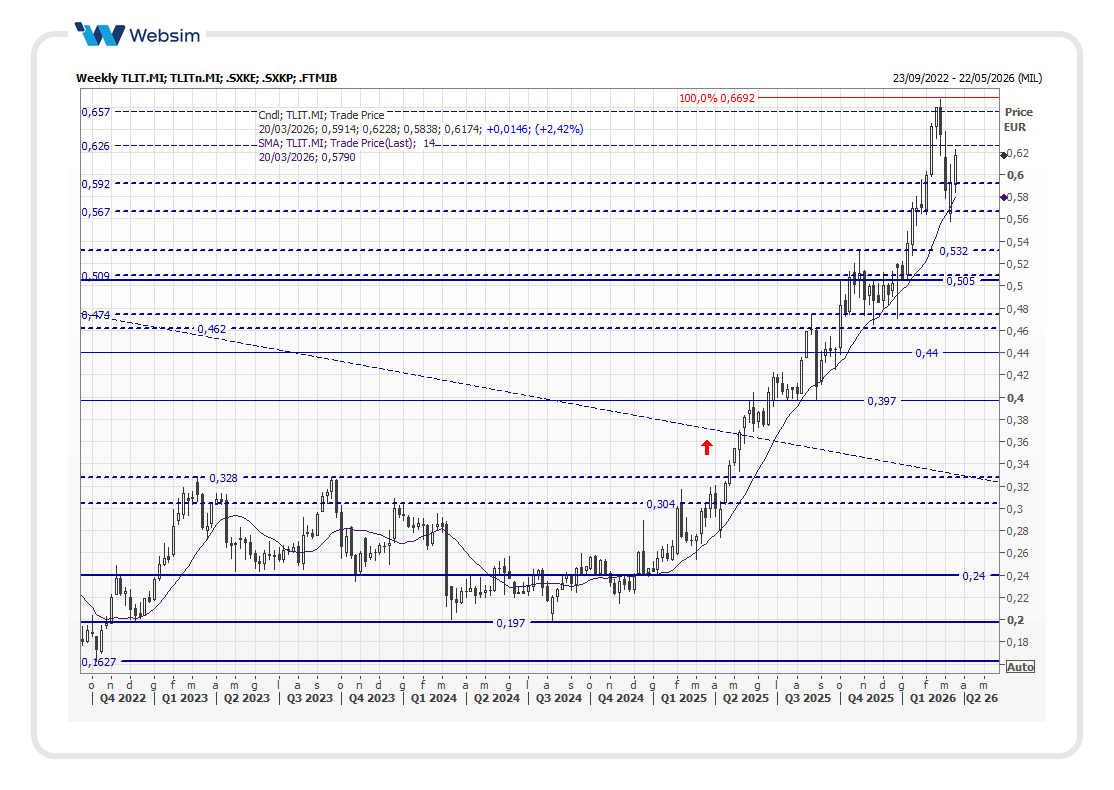Click the 23/09/2022 - 22/05/2026 date range
The width and height of the screenshot is (1114, 790).
(x=966, y=78)
